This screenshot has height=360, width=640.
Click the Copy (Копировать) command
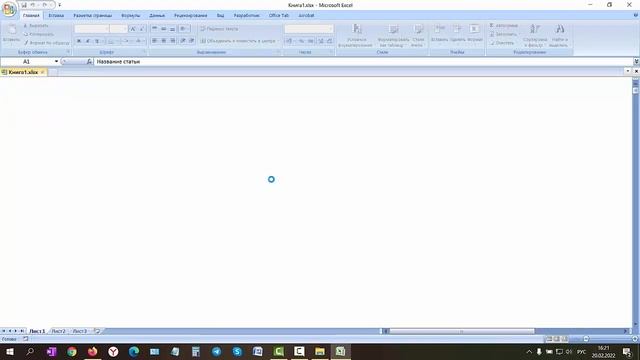[39, 34]
